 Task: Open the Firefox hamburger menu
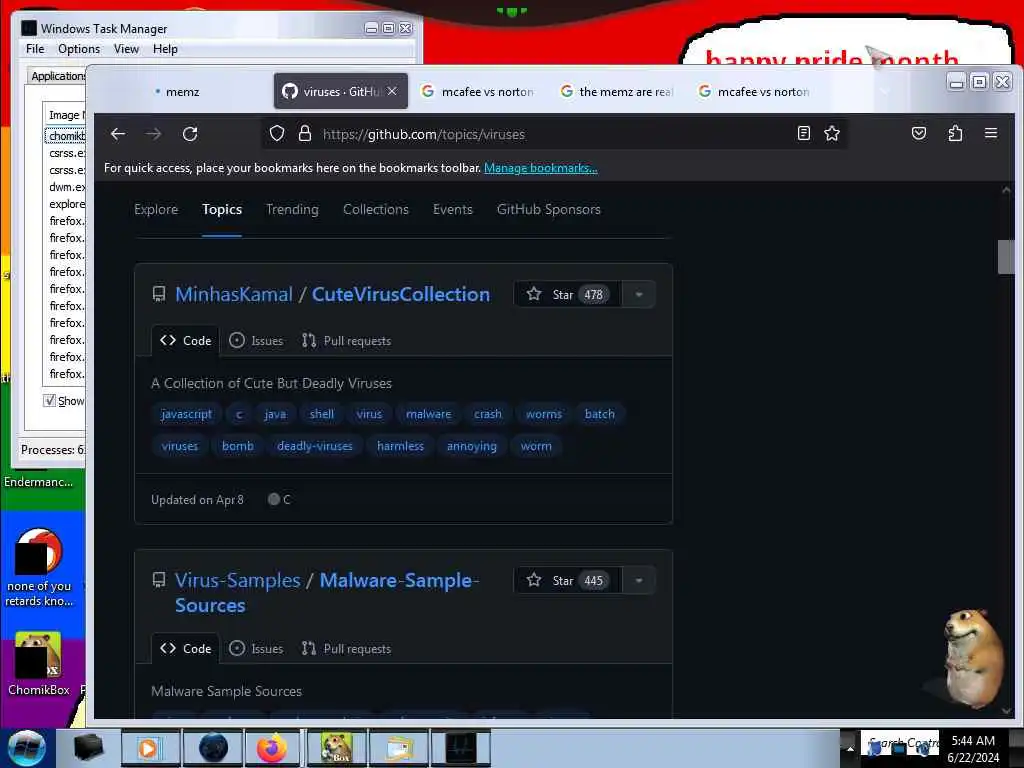pyautogui.click(x=991, y=133)
